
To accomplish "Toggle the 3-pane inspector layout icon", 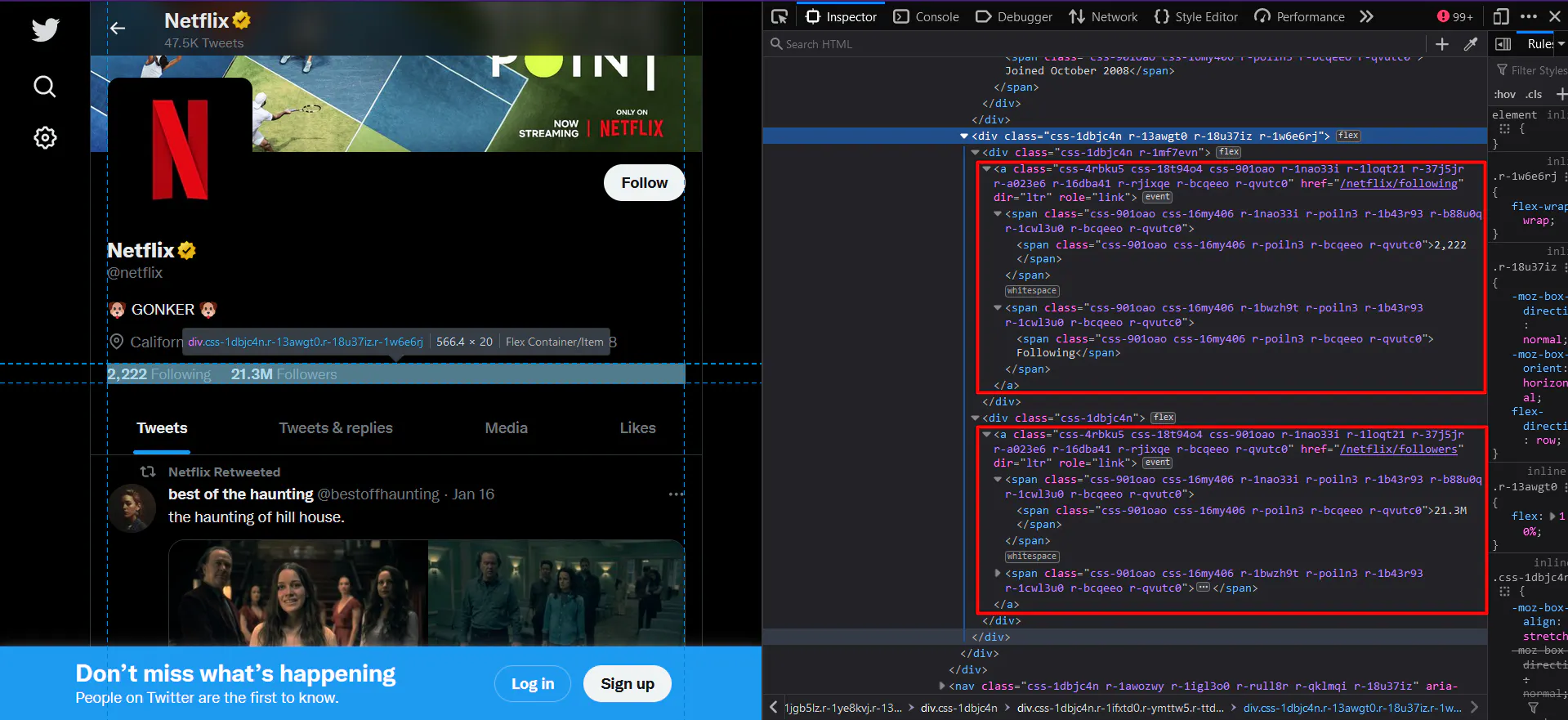I will coord(1503,44).
